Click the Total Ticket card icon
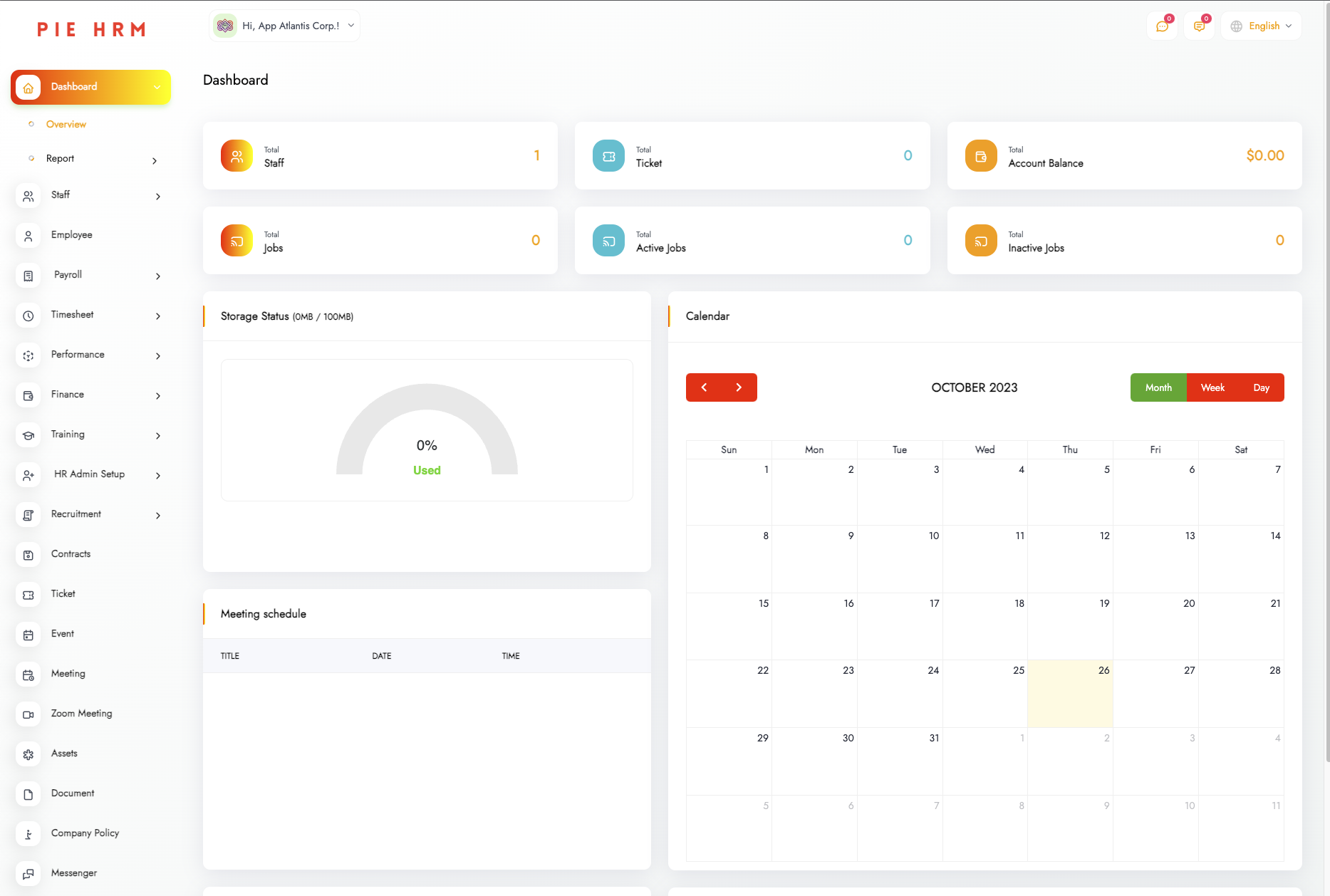Image resolution: width=1330 pixels, height=896 pixels. click(x=608, y=156)
